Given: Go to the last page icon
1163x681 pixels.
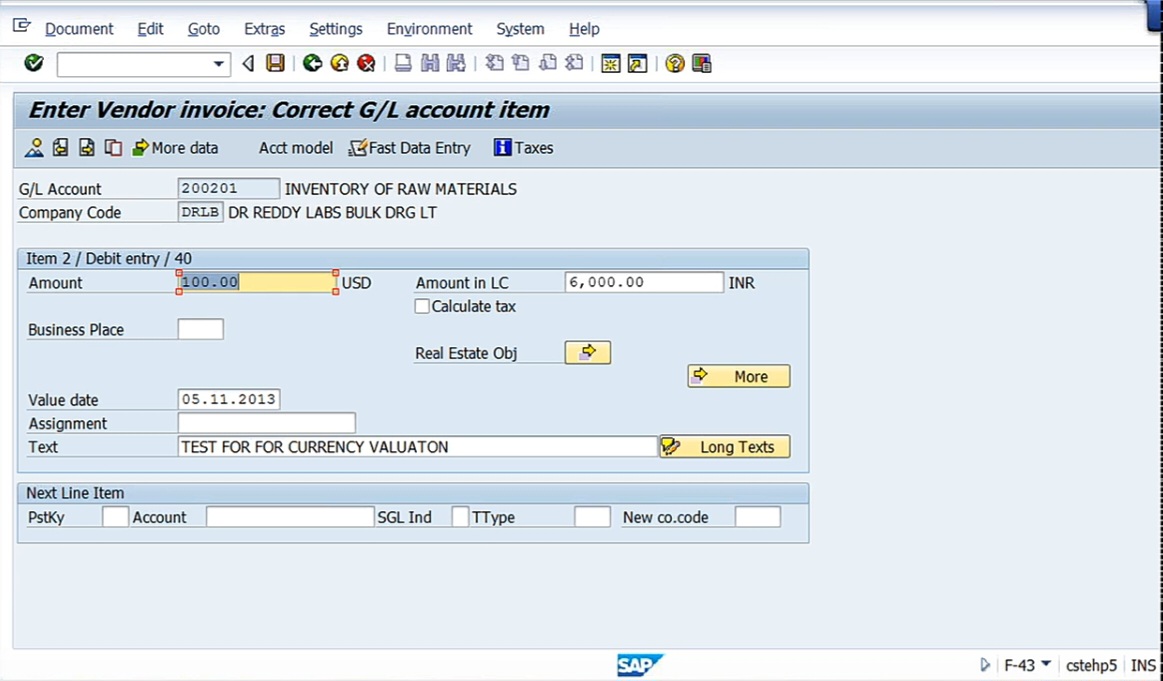Looking at the screenshot, I should (574, 63).
